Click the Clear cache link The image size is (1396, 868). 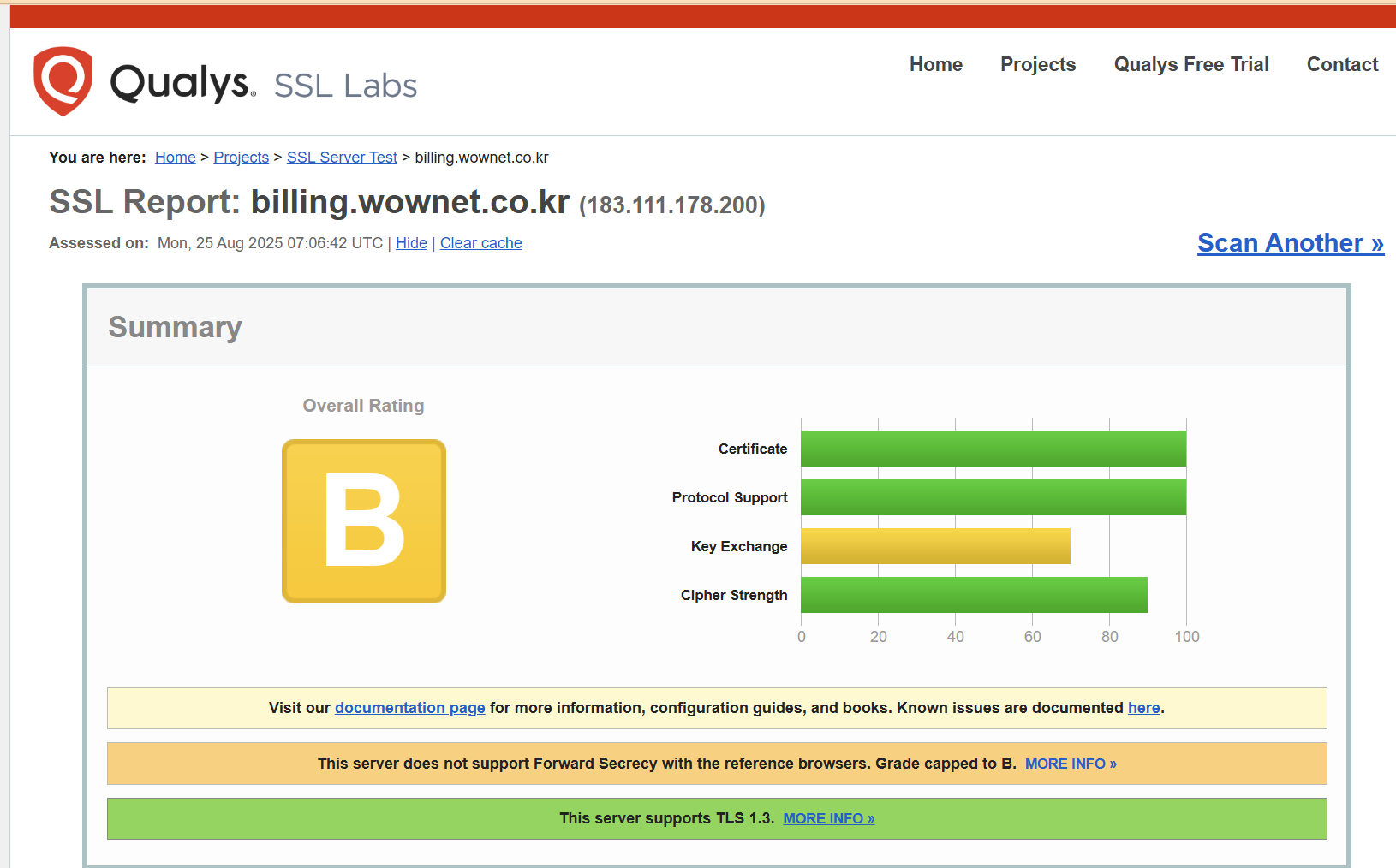click(480, 243)
